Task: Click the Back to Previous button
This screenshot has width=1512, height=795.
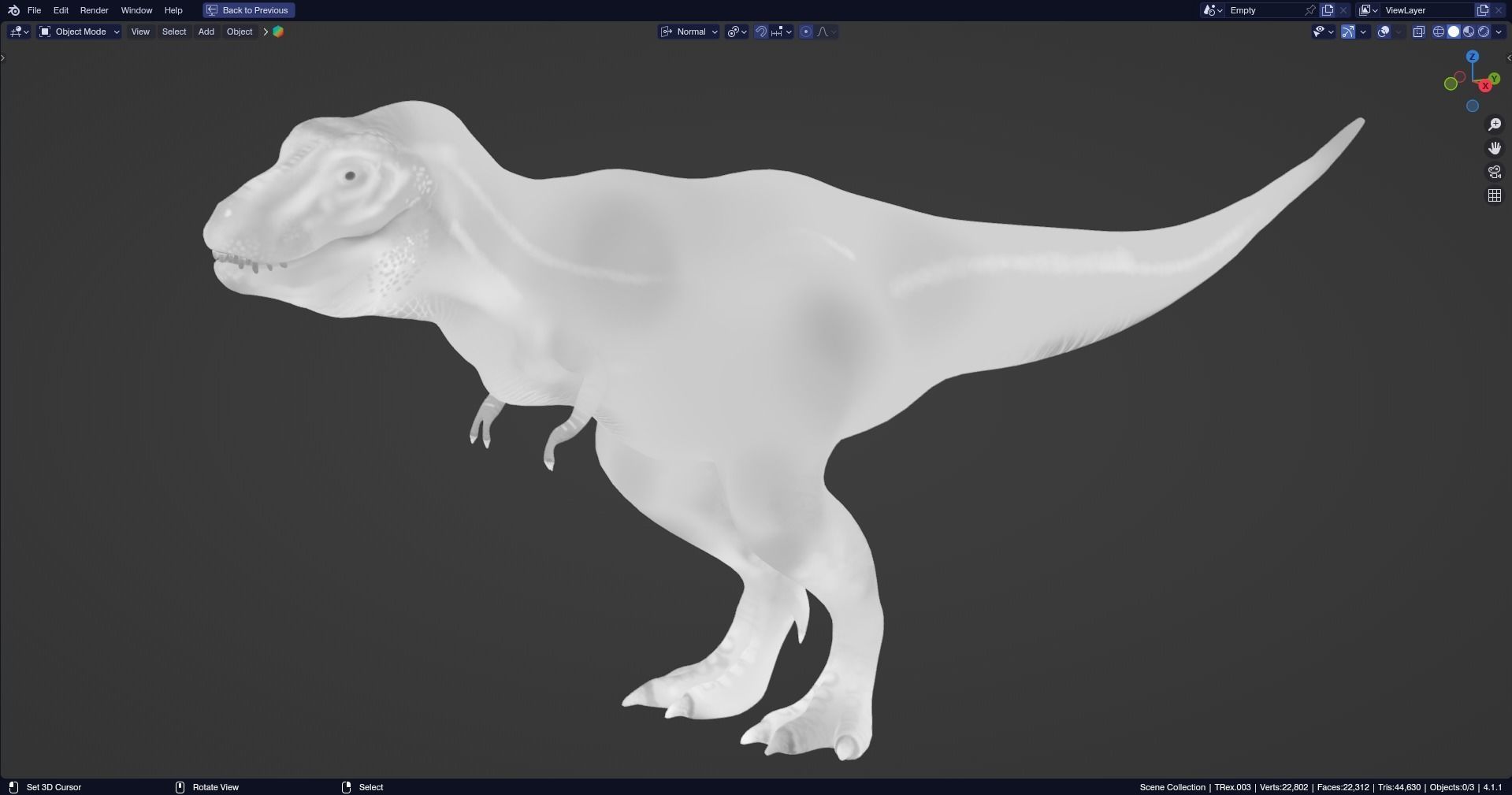Action: [x=249, y=10]
